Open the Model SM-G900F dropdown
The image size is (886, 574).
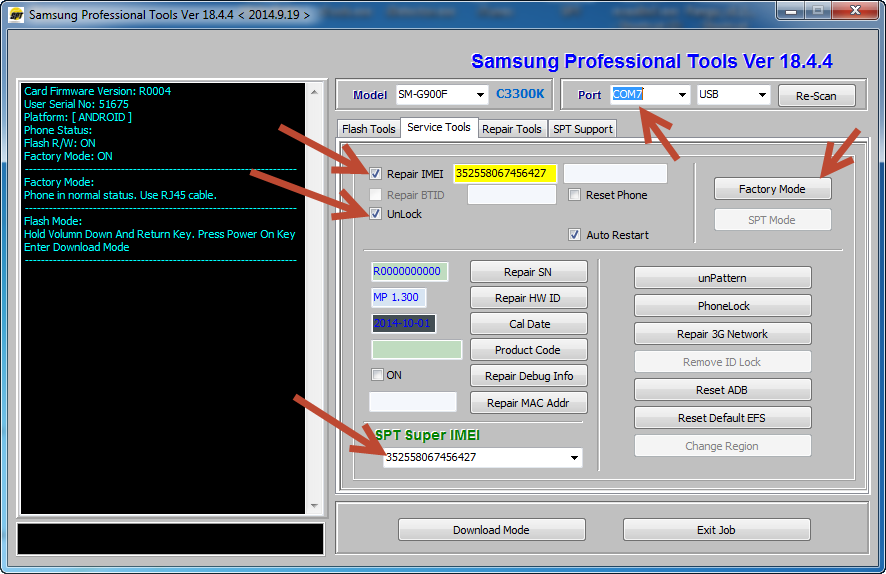(480, 95)
